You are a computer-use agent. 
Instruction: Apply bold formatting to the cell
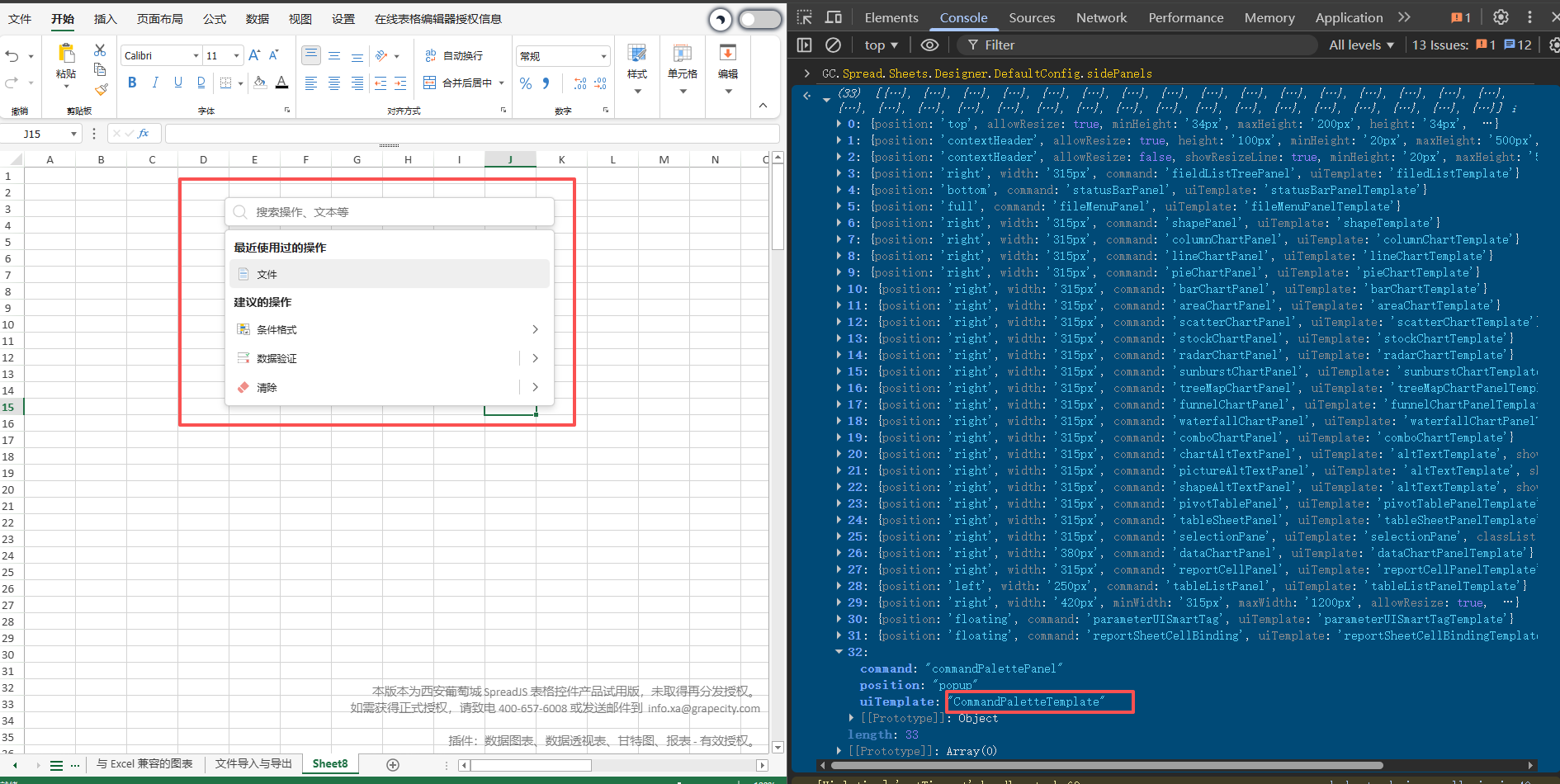tap(132, 83)
